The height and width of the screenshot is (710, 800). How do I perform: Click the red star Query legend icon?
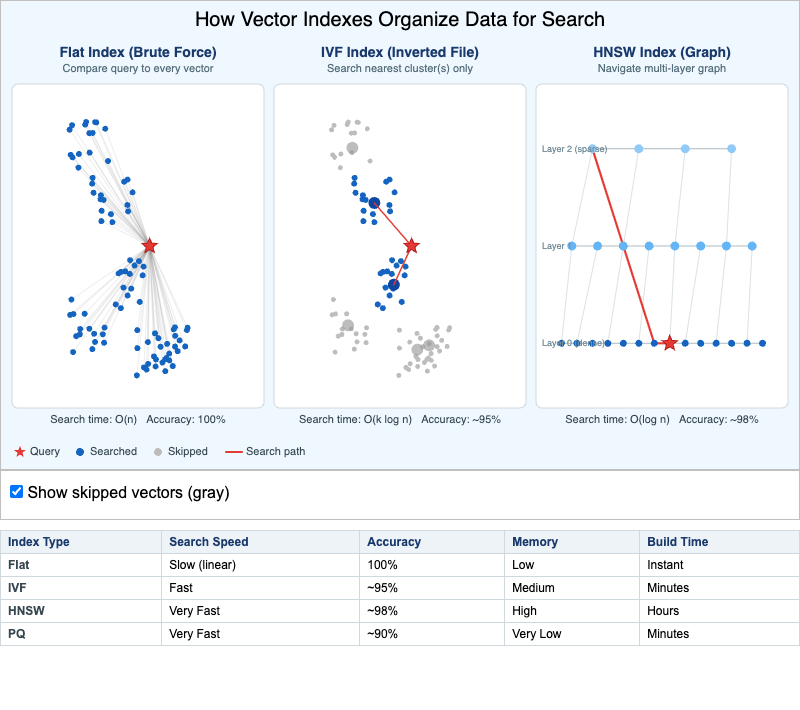coord(20,452)
